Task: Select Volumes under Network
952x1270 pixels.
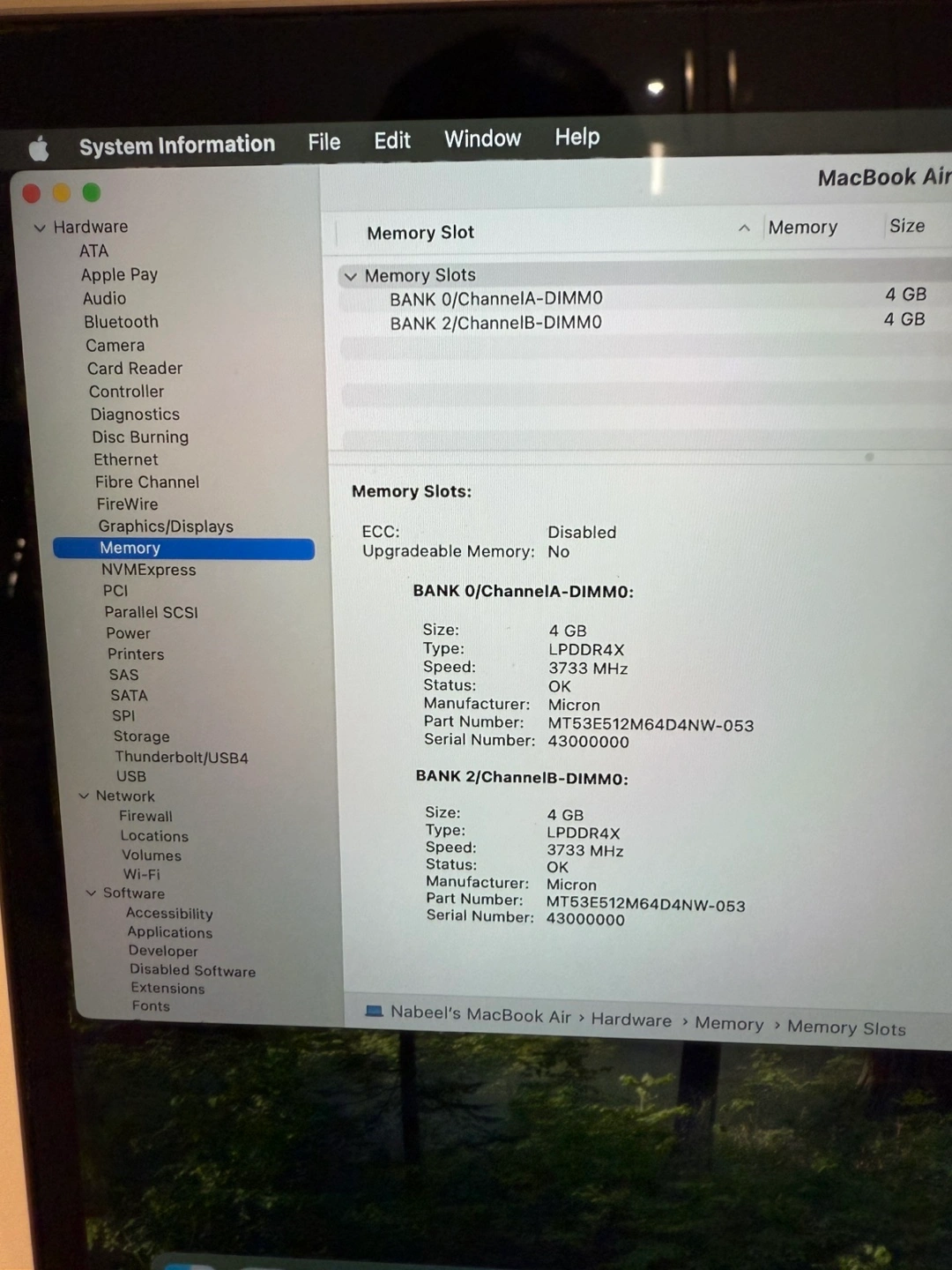Action: click(x=152, y=855)
